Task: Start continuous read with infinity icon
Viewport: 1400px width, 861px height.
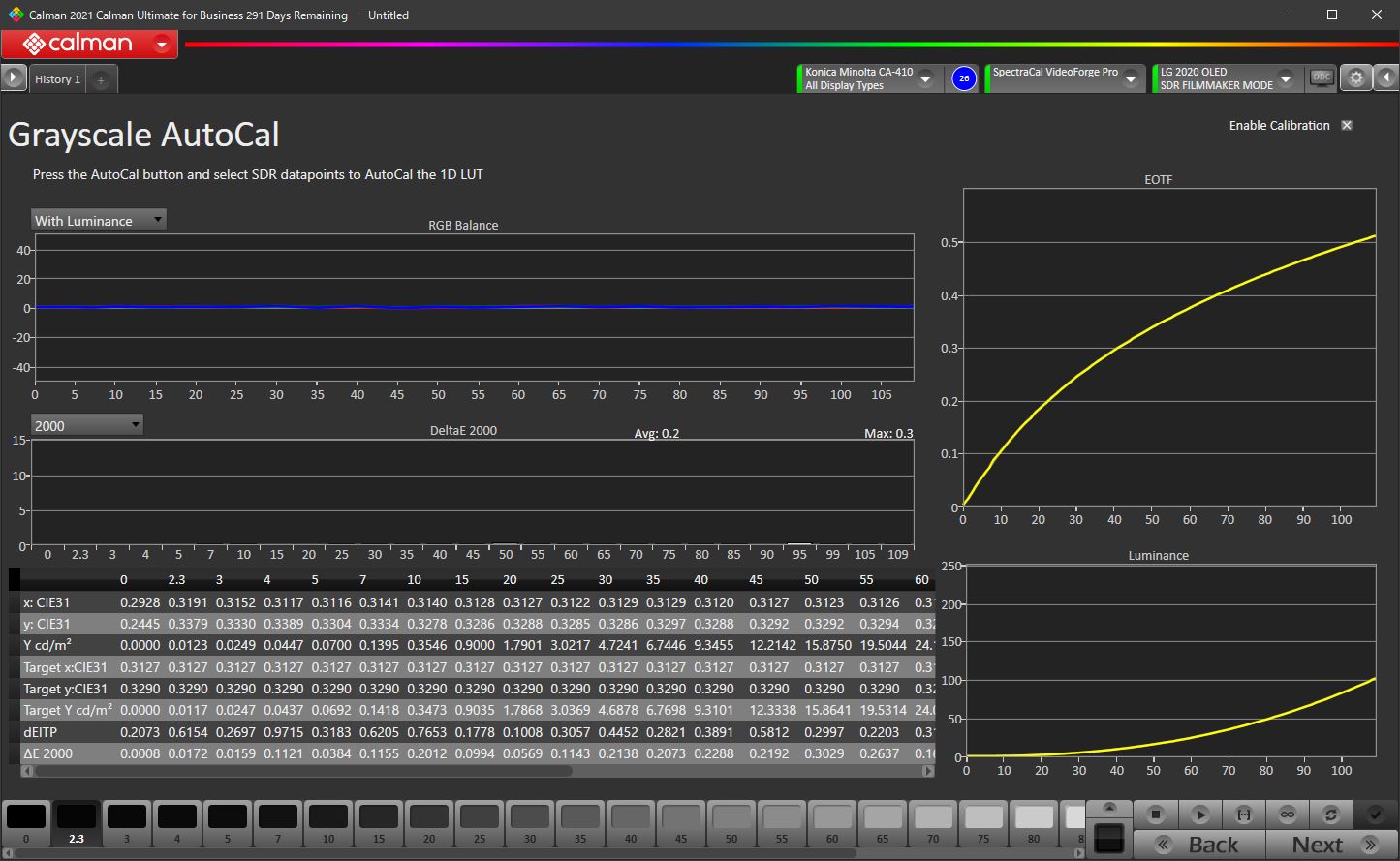Action: [x=1288, y=815]
